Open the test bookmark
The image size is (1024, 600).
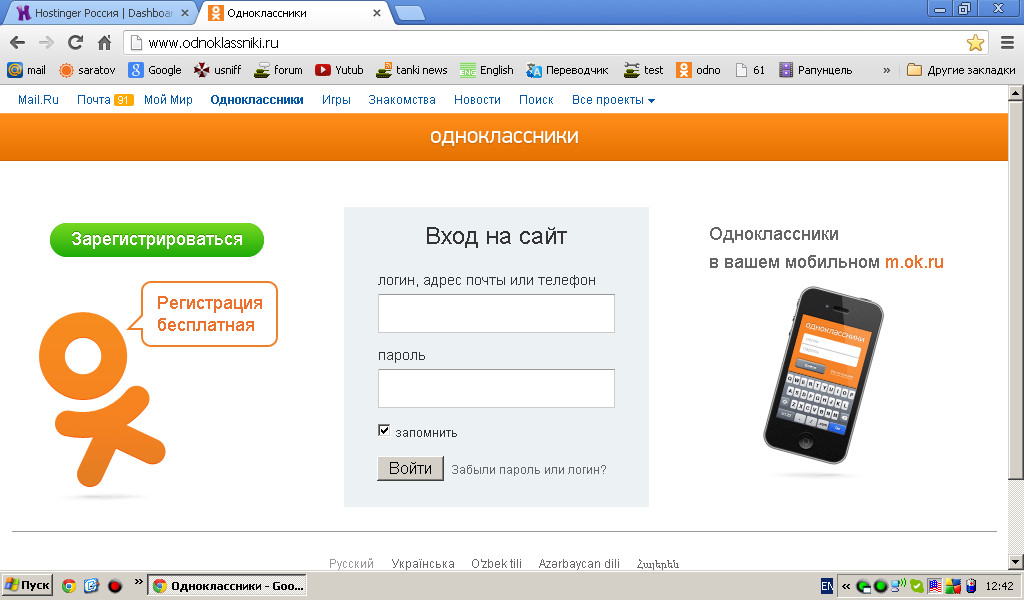pyautogui.click(x=643, y=70)
